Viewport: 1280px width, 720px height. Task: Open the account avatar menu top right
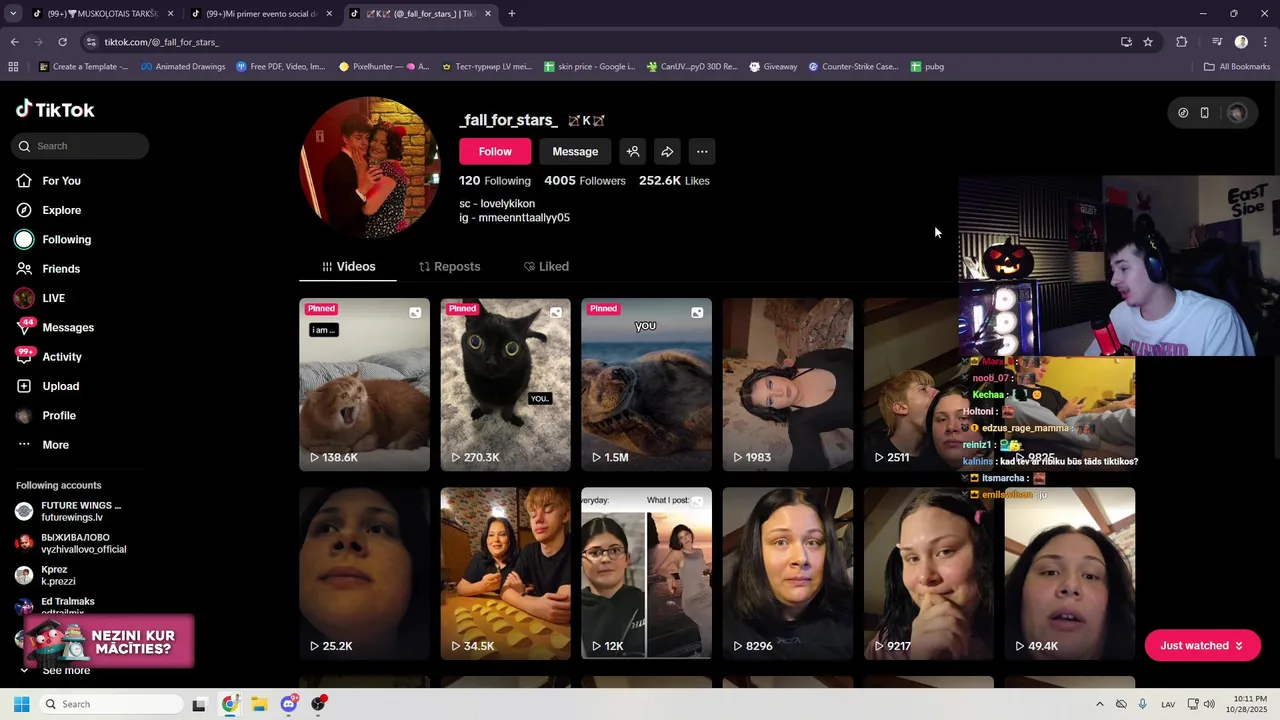(1237, 113)
